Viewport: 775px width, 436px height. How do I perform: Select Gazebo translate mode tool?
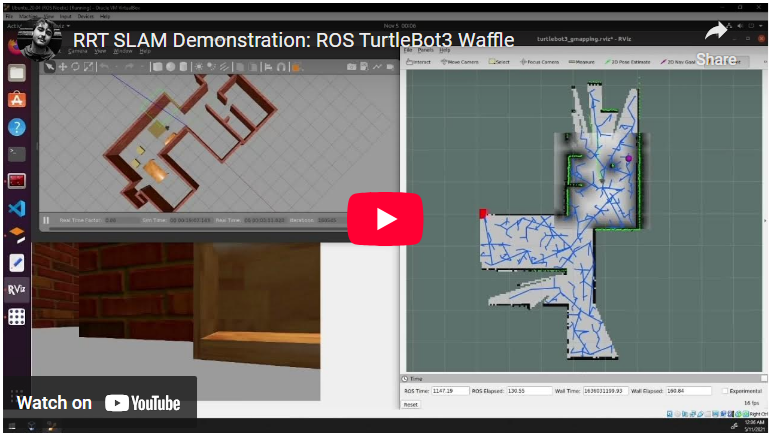pos(62,67)
